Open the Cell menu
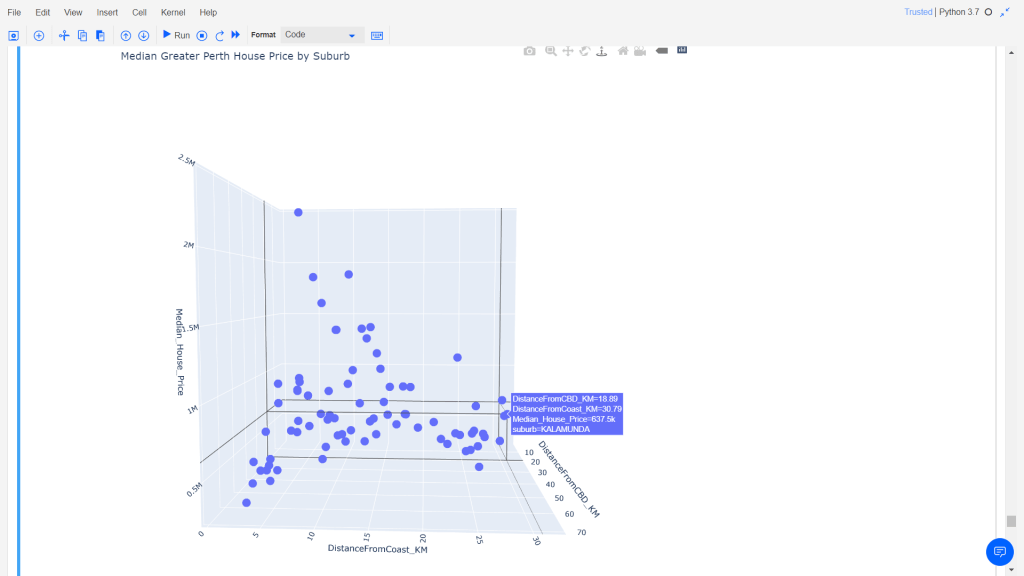Image resolution: width=1024 pixels, height=576 pixels. [x=139, y=12]
